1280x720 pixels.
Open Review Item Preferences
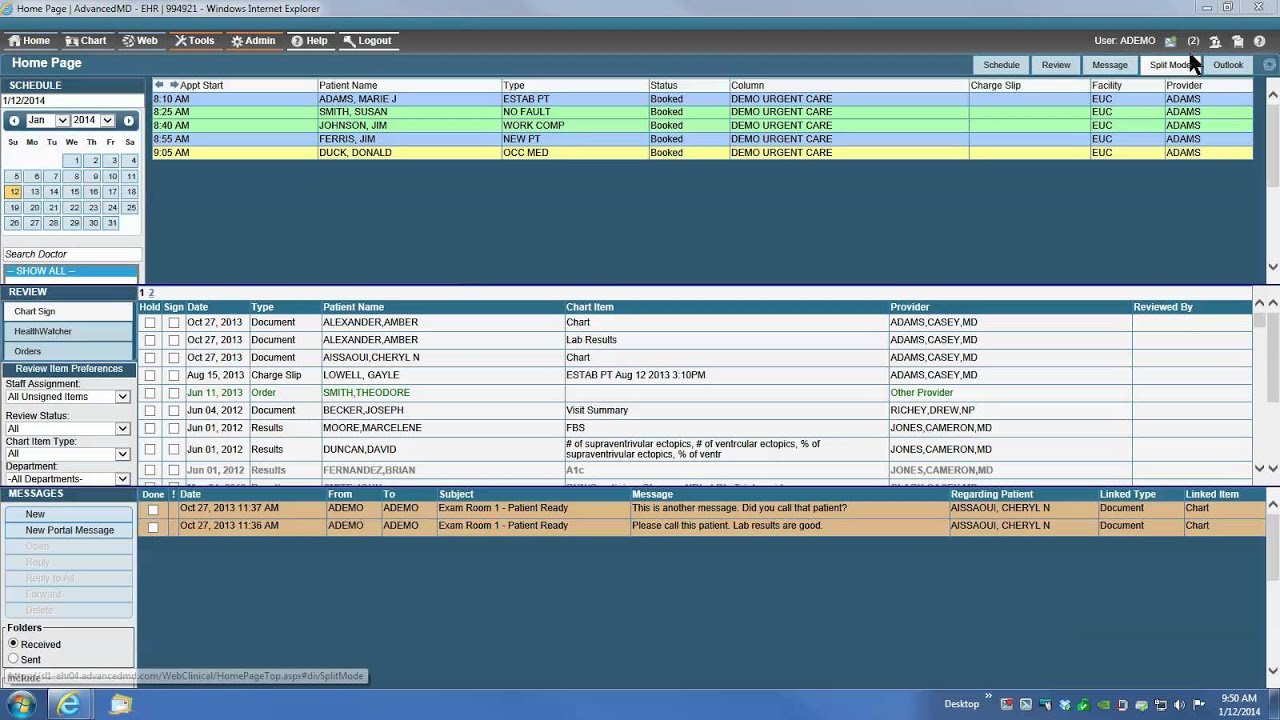pos(69,369)
